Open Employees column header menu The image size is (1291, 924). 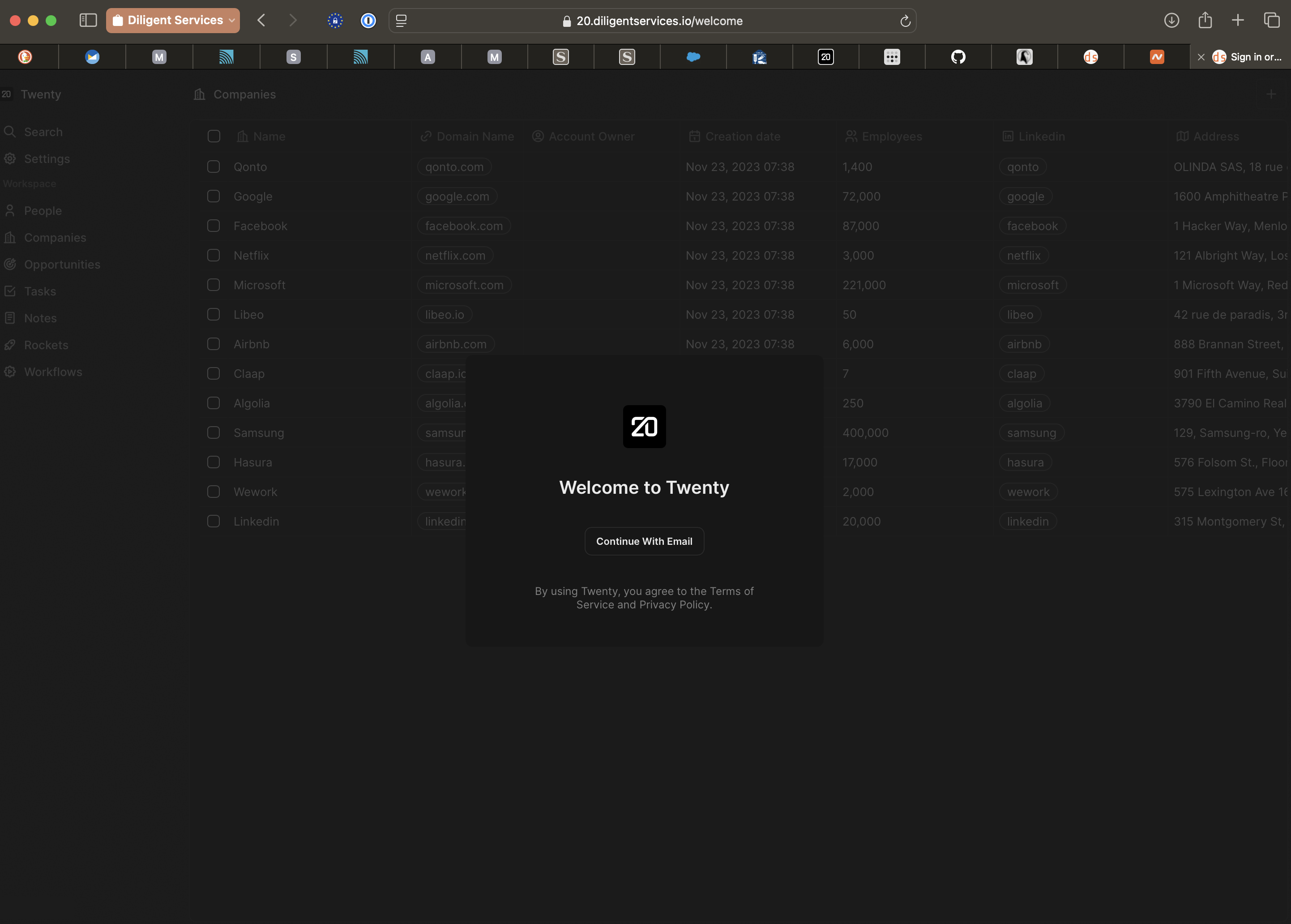(x=884, y=137)
